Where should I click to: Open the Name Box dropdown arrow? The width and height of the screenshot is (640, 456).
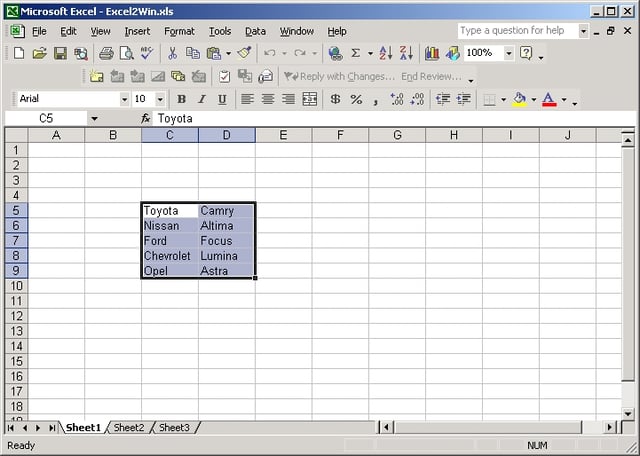94,119
